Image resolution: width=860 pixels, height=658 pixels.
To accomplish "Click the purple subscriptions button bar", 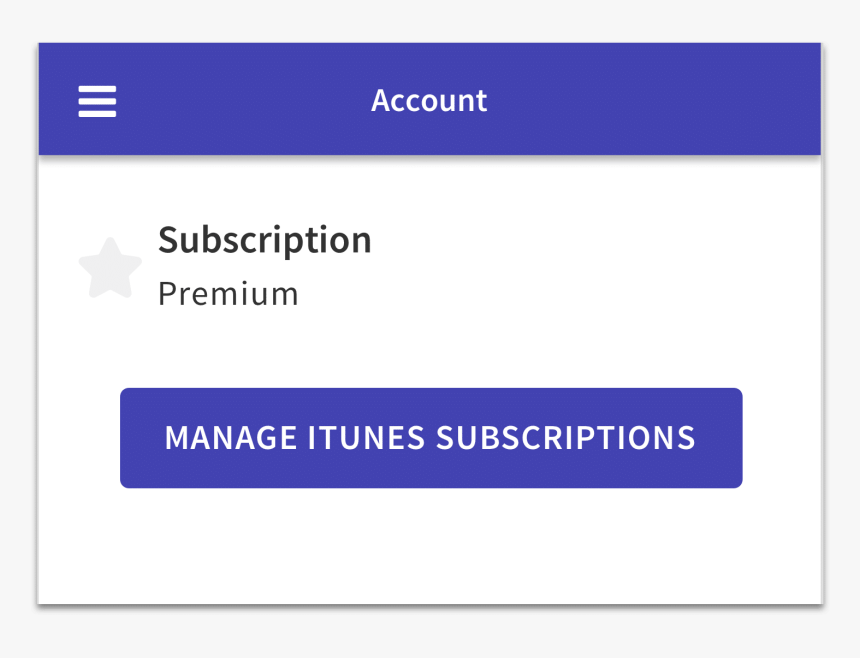I will (430, 438).
